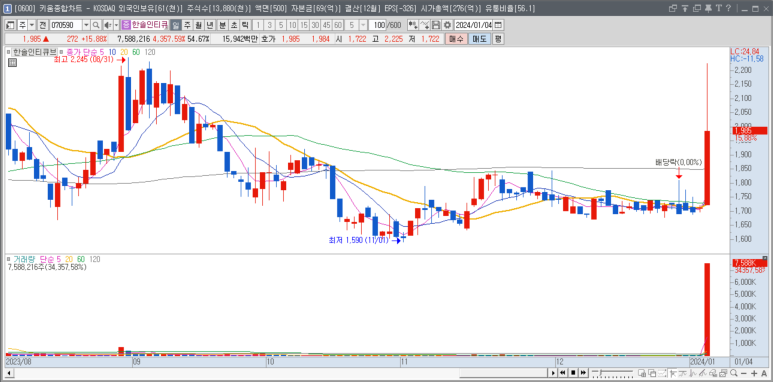Click the date field 2024/01/04
773x382 pixels.
click(x=473, y=25)
